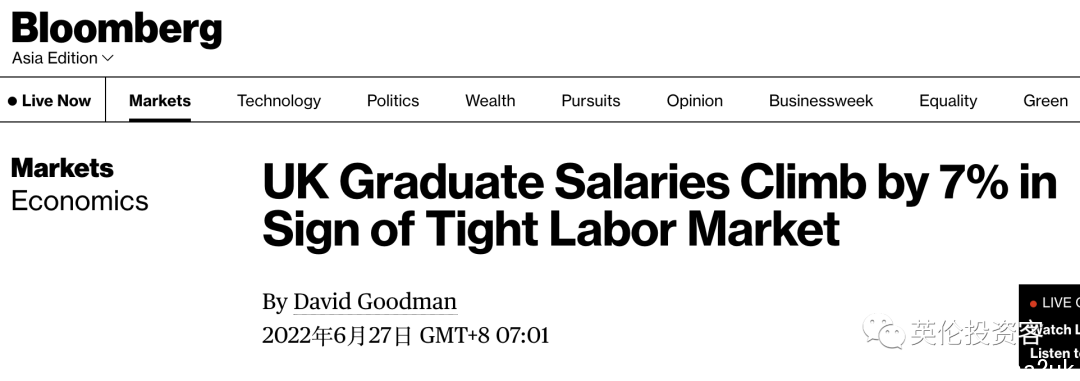Viewport: 1080px width, 381px height.
Task: Click the Bloomberg logo
Action: tap(117, 29)
